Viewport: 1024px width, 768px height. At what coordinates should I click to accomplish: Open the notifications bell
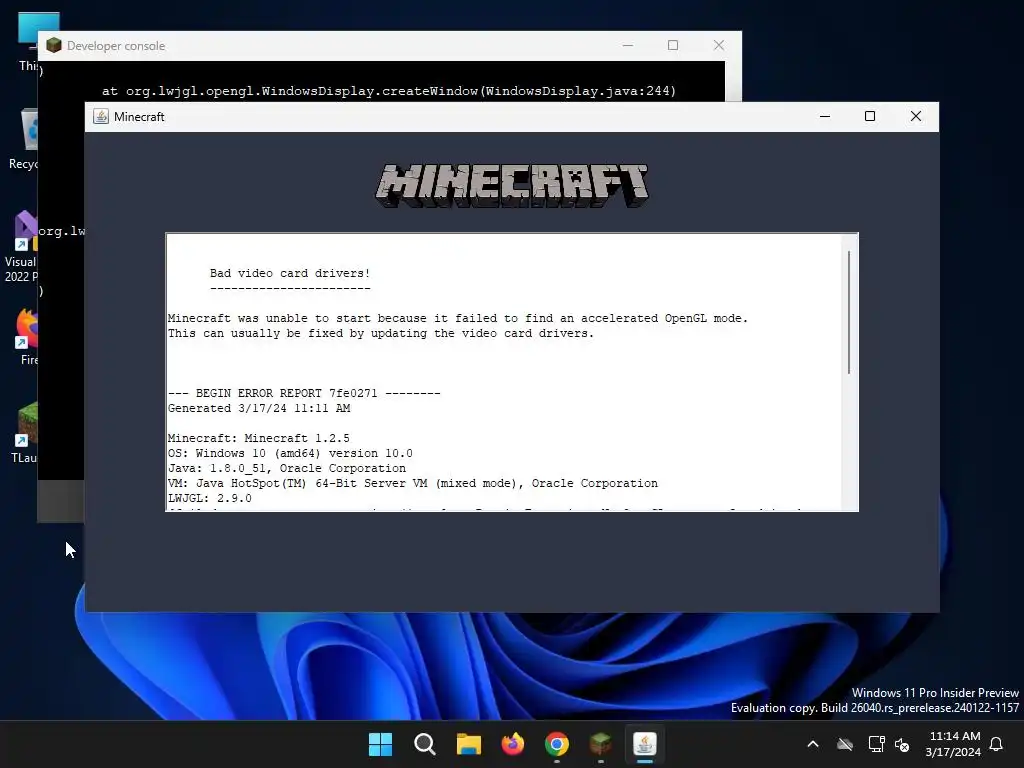click(996, 744)
